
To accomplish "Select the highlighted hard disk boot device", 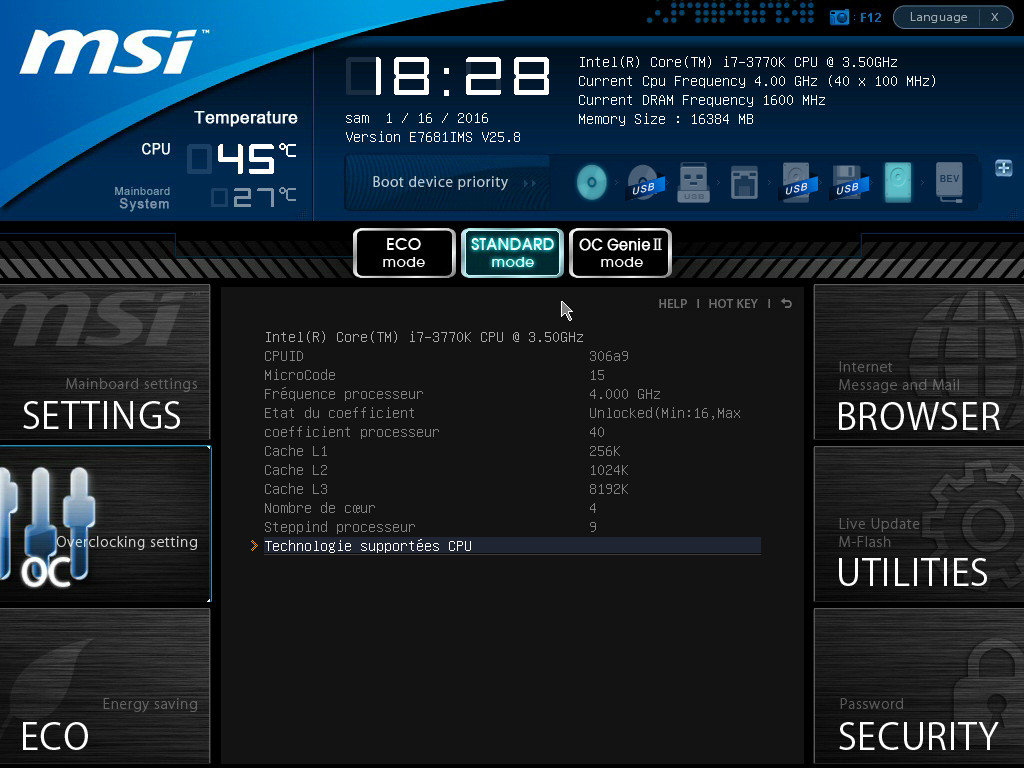I will (898, 182).
